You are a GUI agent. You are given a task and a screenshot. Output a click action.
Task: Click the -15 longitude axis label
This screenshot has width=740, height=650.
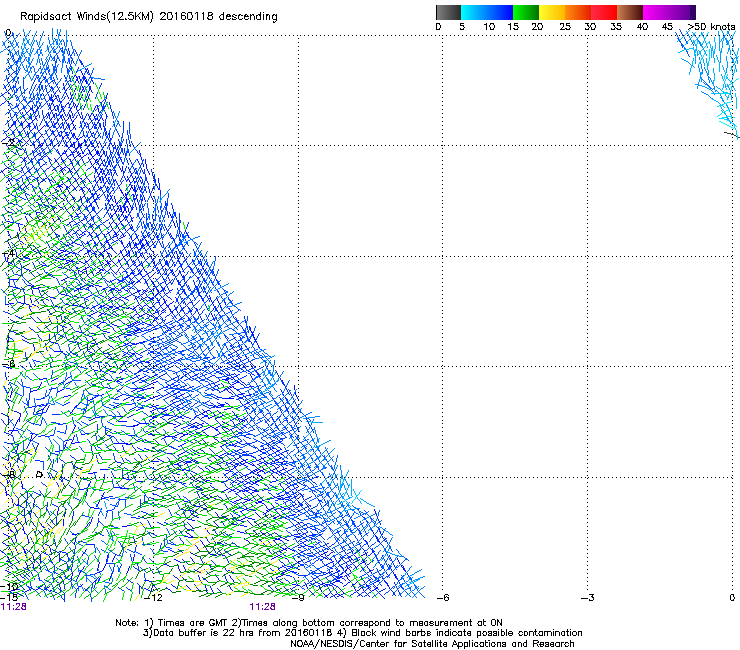[10, 597]
